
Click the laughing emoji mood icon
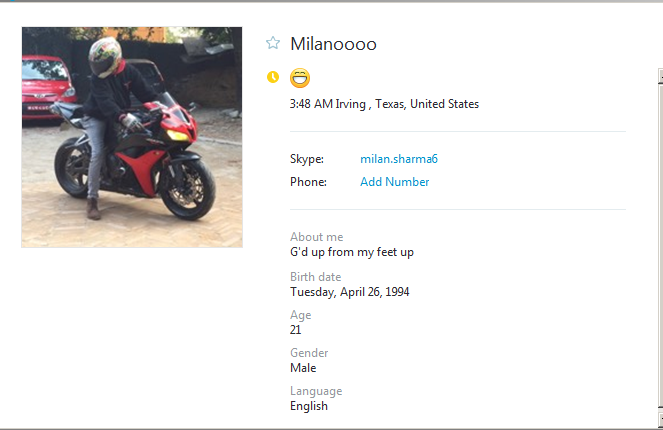tap(300, 77)
